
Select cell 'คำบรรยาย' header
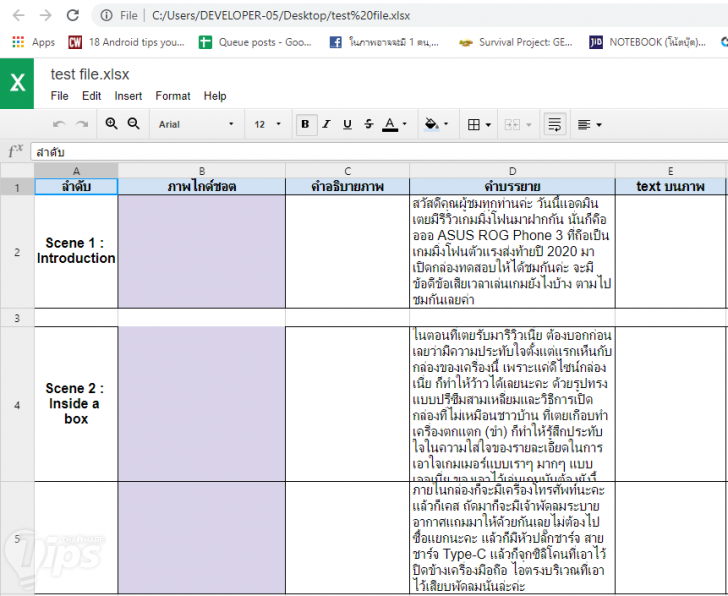click(513, 187)
